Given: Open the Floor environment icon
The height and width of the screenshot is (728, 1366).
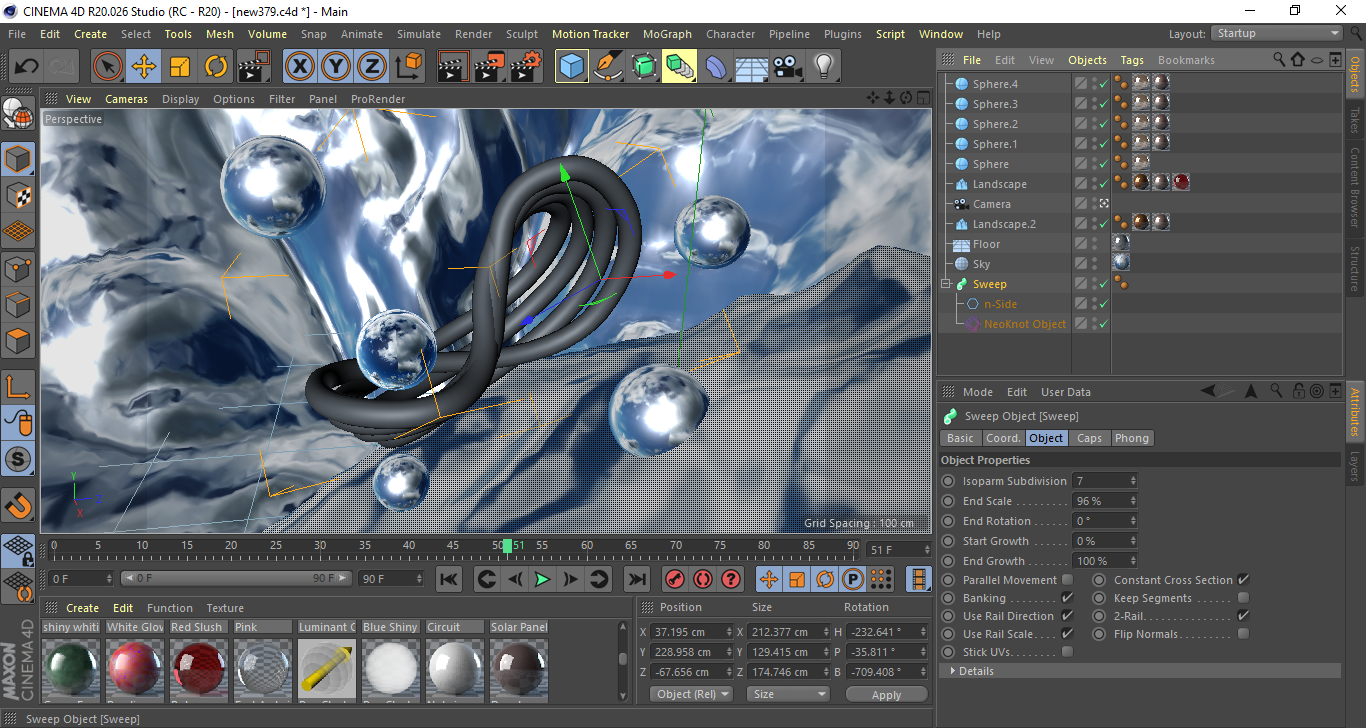Looking at the screenshot, I should [x=751, y=67].
